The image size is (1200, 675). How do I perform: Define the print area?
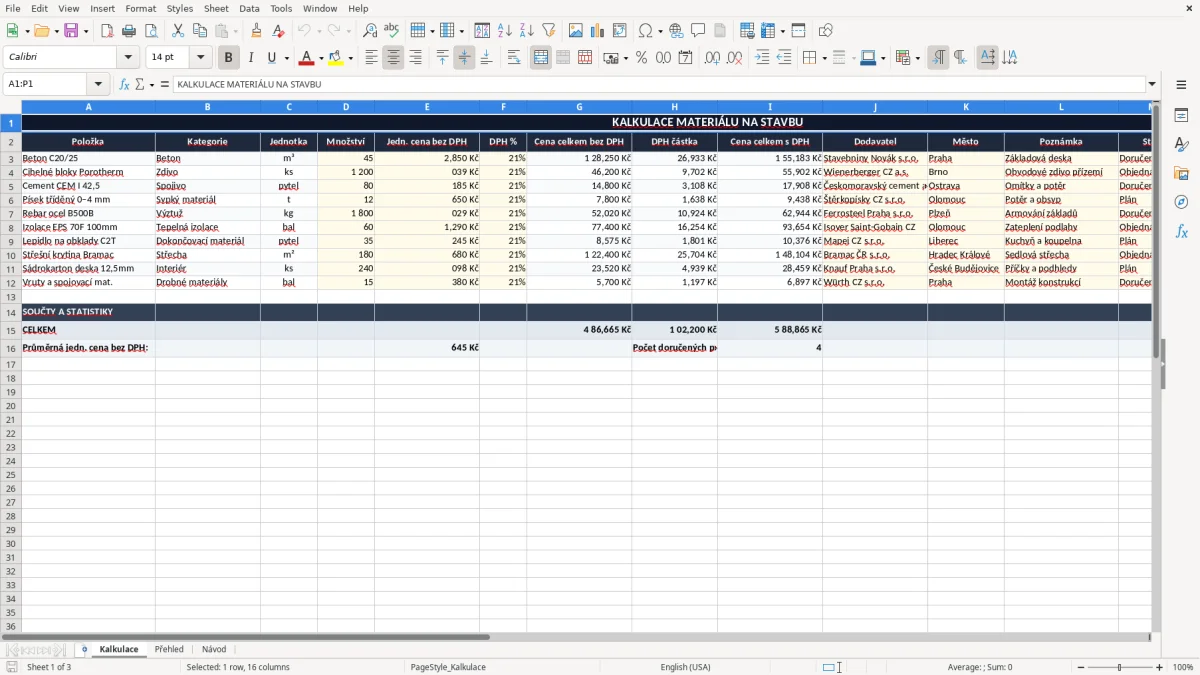click(747, 31)
